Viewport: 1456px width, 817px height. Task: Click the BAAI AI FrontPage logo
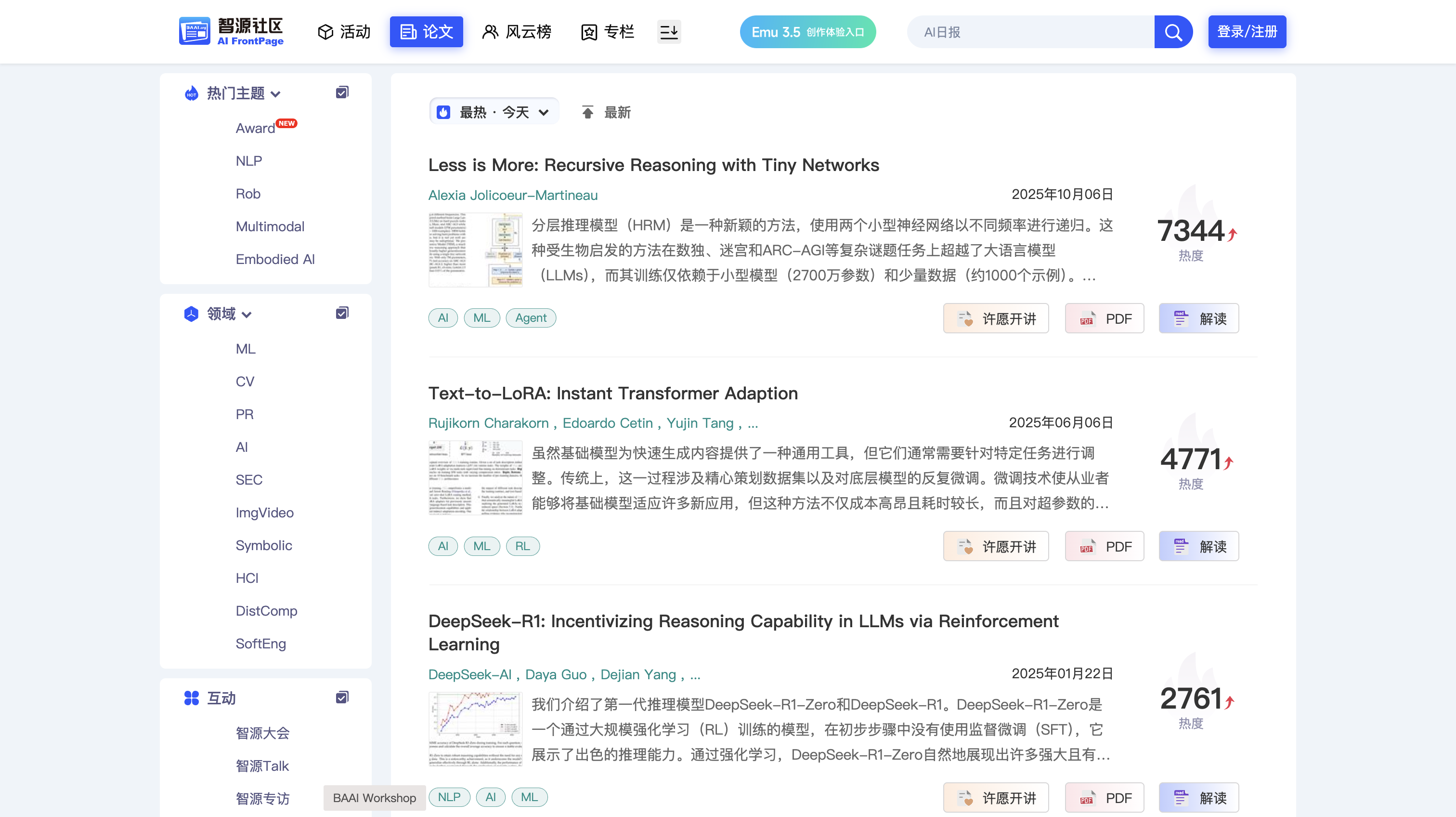tap(231, 32)
